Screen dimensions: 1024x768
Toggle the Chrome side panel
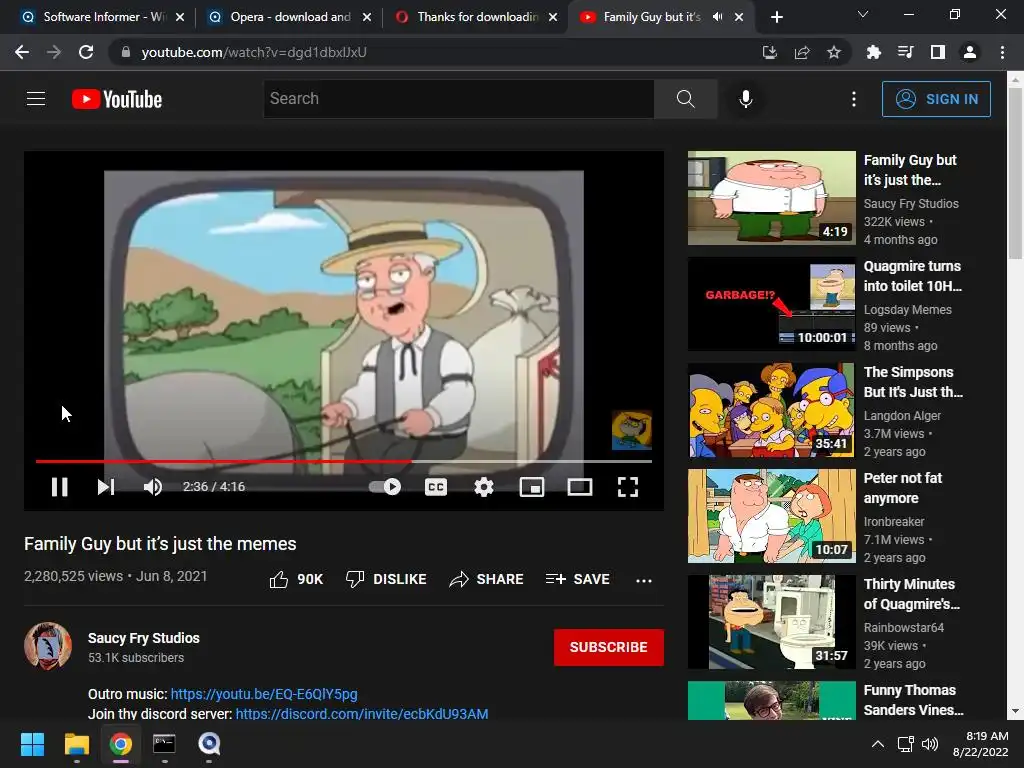(937, 52)
